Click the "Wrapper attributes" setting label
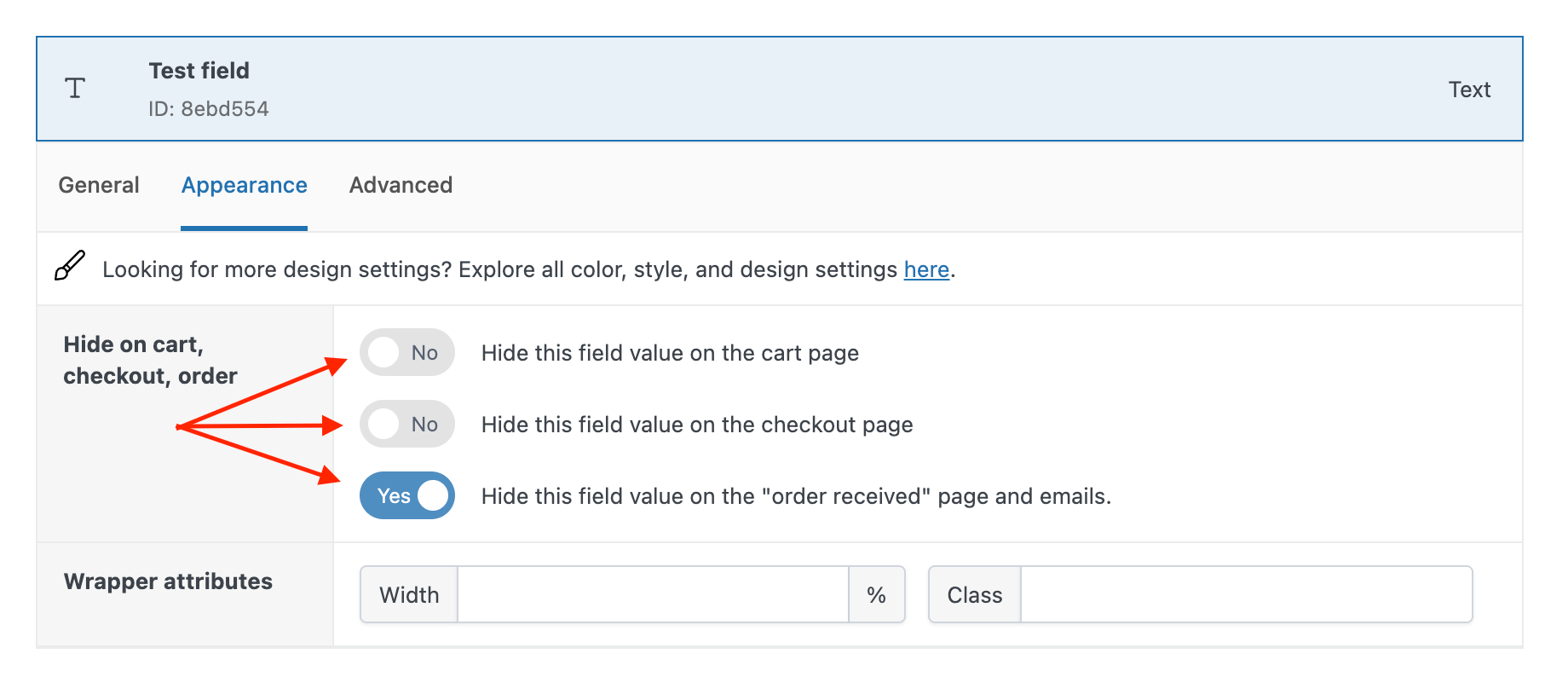Screen dimensions: 1568x694 tap(168, 581)
